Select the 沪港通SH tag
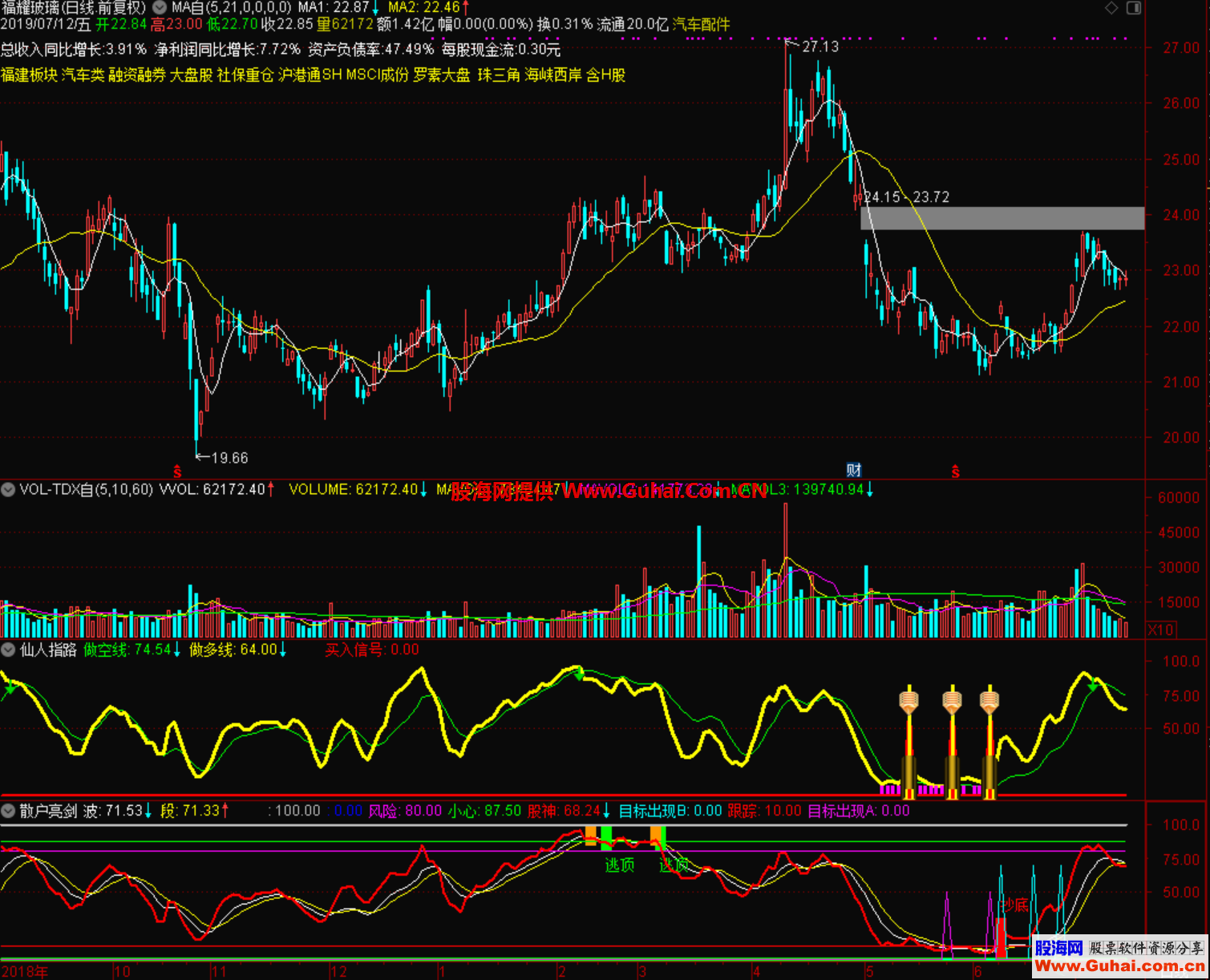The height and width of the screenshot is (980, 1210). [x=310, y=75]
